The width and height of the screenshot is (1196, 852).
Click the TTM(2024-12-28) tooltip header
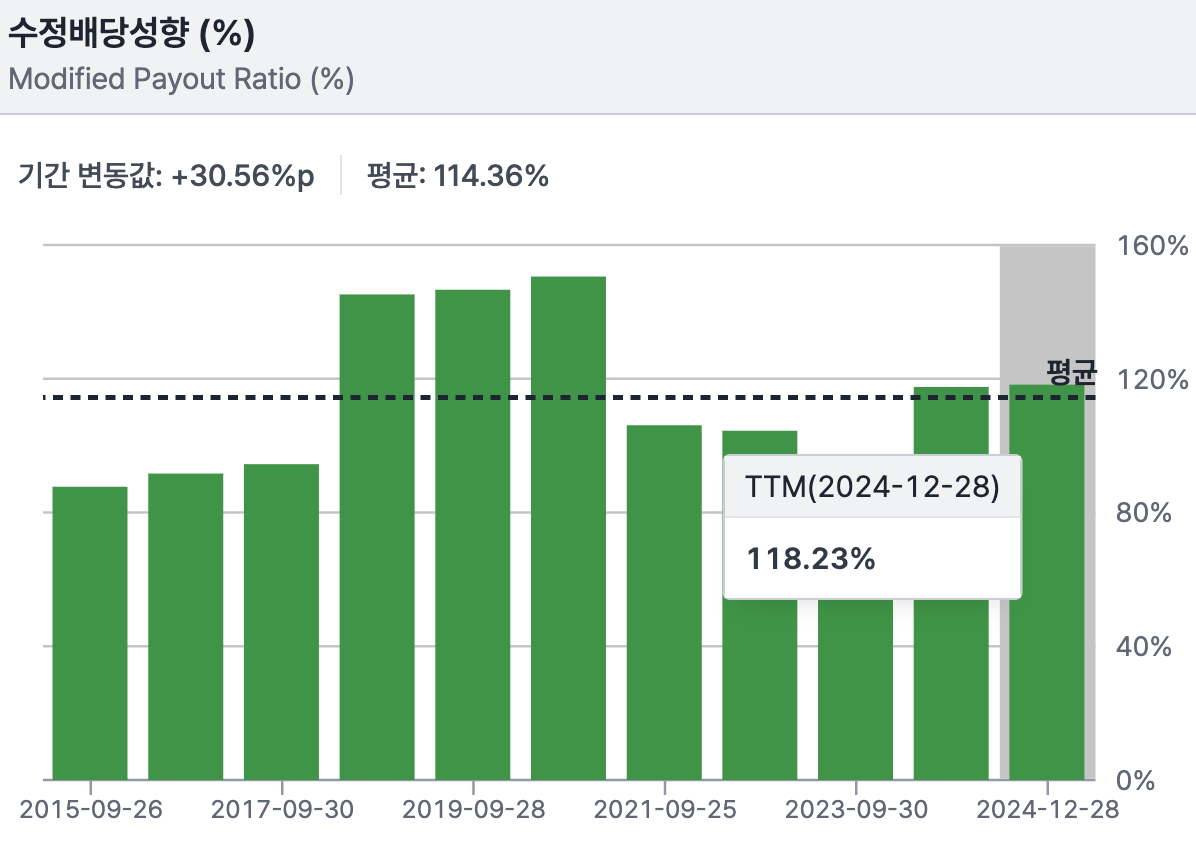tap(872, 487)
